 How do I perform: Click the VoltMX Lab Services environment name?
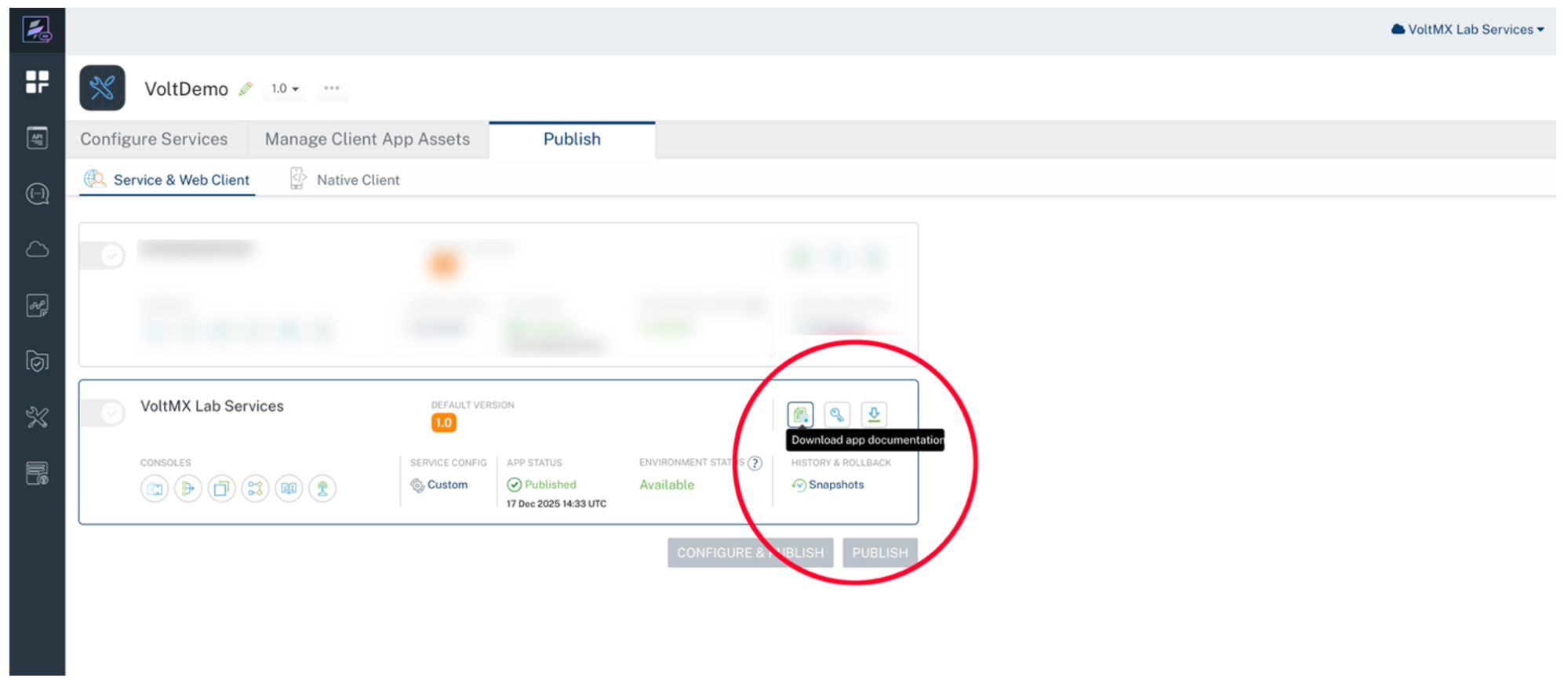(x=212, y=406)
